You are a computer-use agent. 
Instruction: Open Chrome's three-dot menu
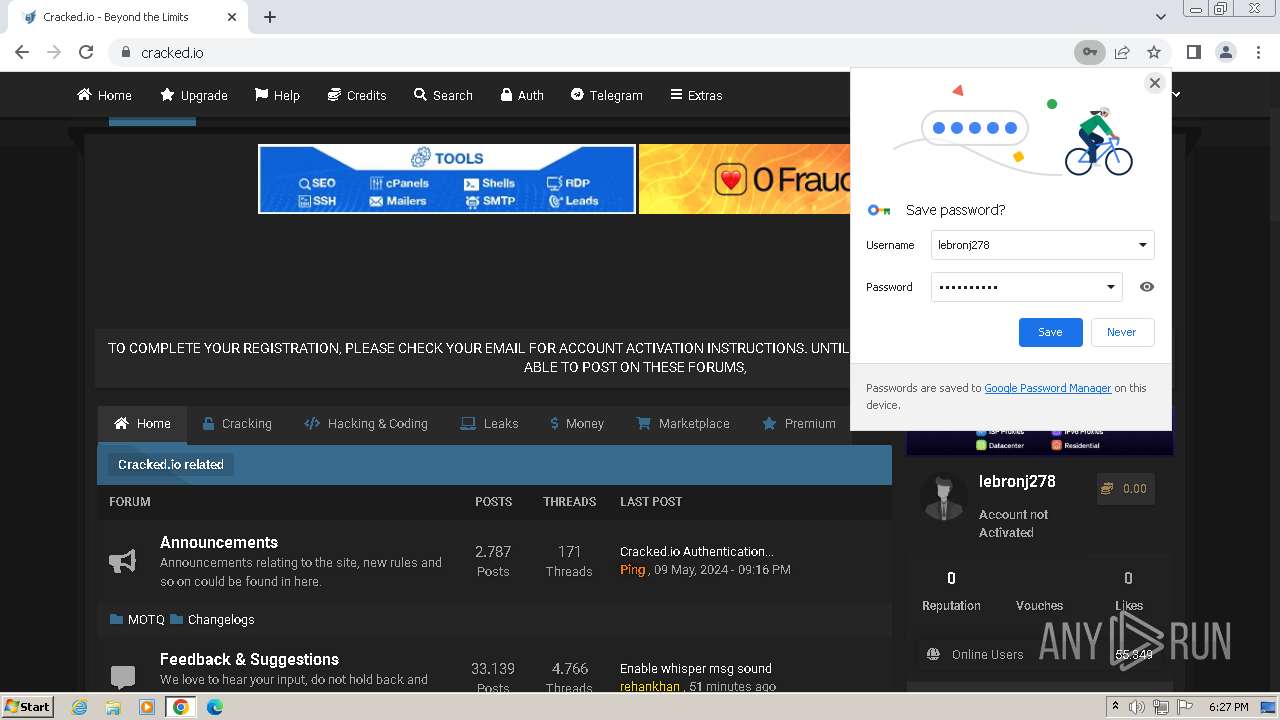pyautogui.click(x=1258, y=52)
